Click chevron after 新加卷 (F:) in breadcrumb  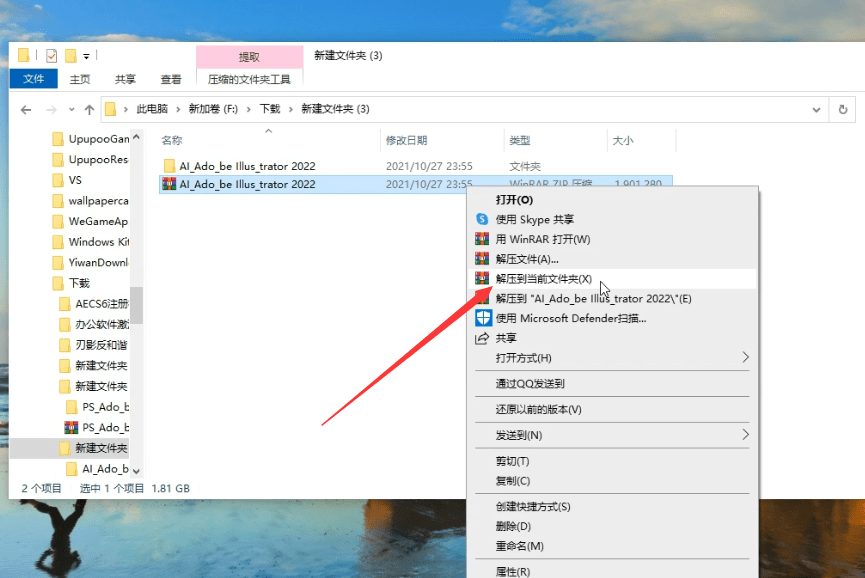tap(249, 109)
